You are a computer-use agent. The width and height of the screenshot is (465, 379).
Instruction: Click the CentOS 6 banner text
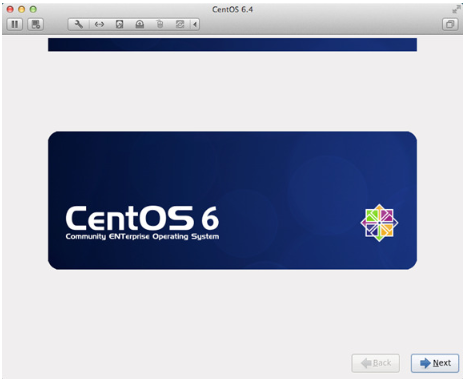pos(142,218)
